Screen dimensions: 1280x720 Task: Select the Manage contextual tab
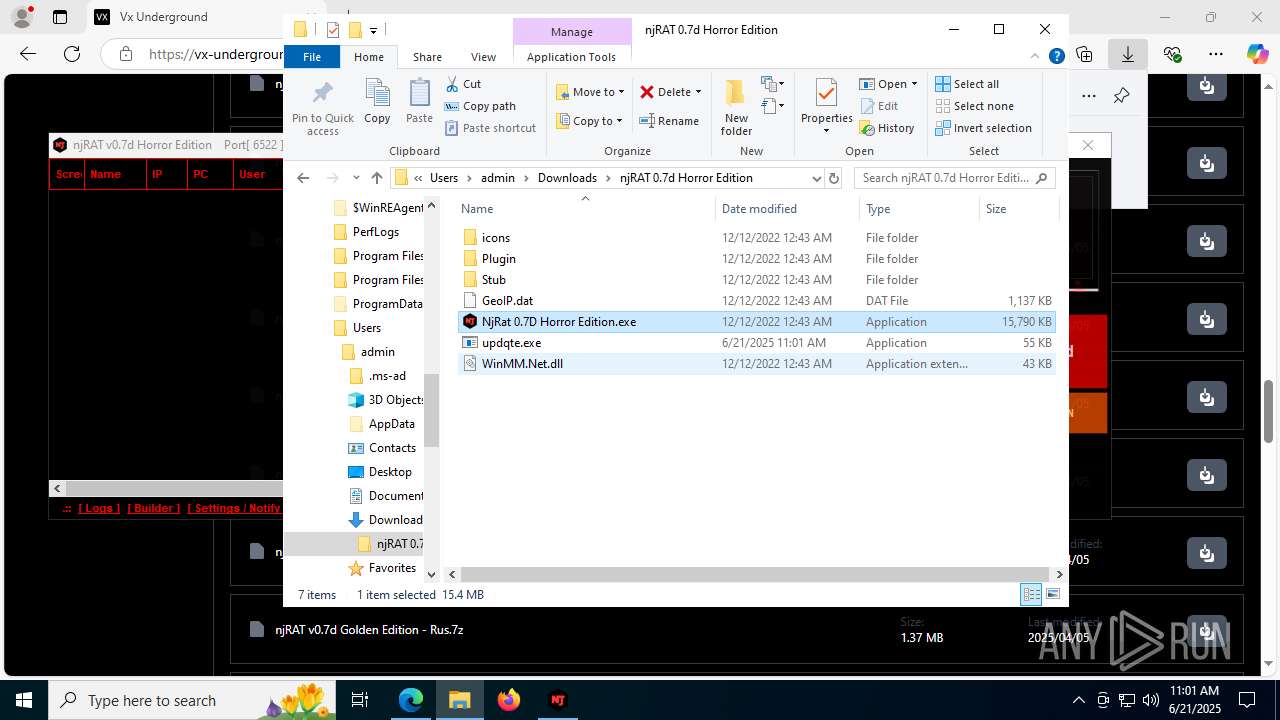coord(572,32)
